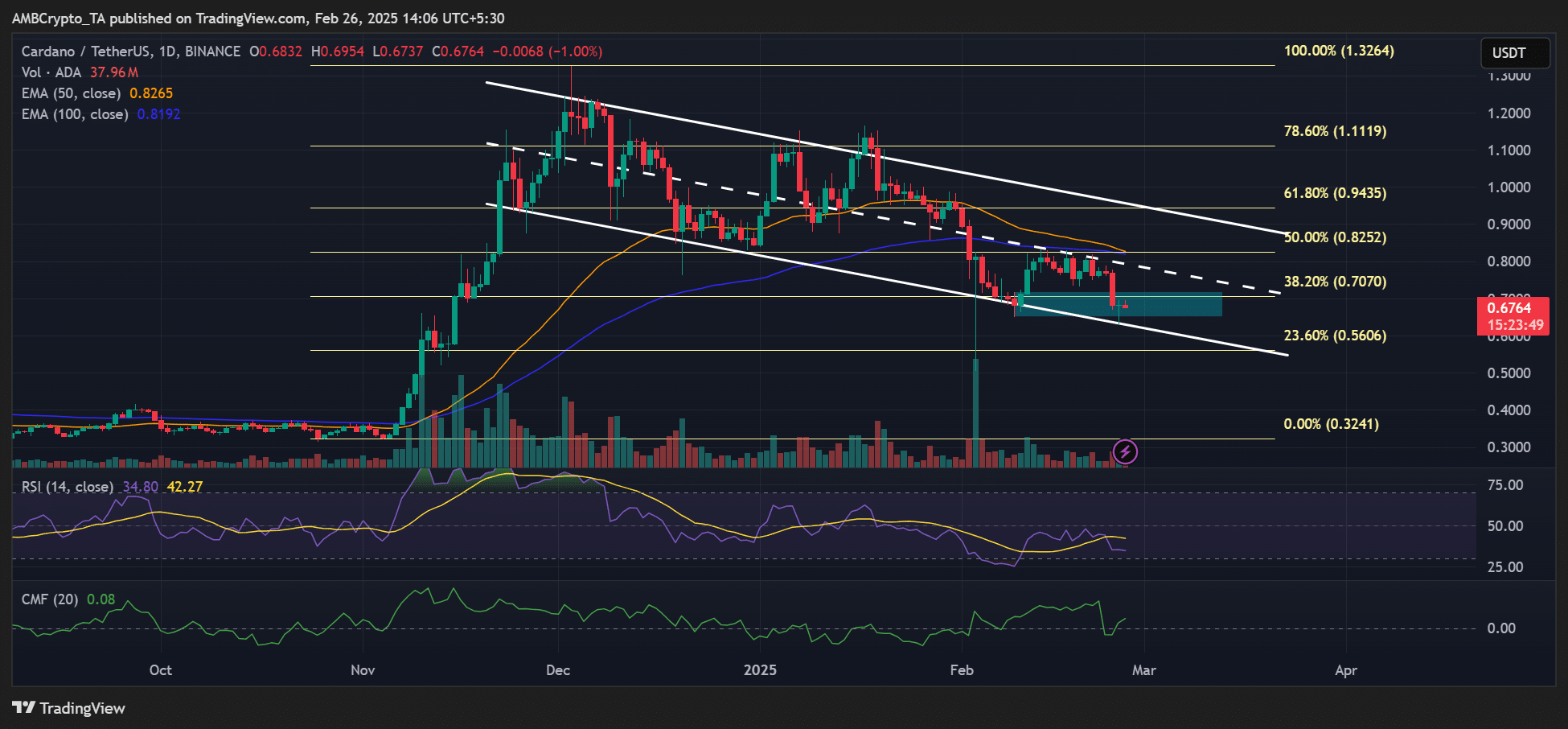The height and width of the screenshot is (729, 1568).
Task: Open the USDT currency selector
Action: click(x=1515, y=53)
